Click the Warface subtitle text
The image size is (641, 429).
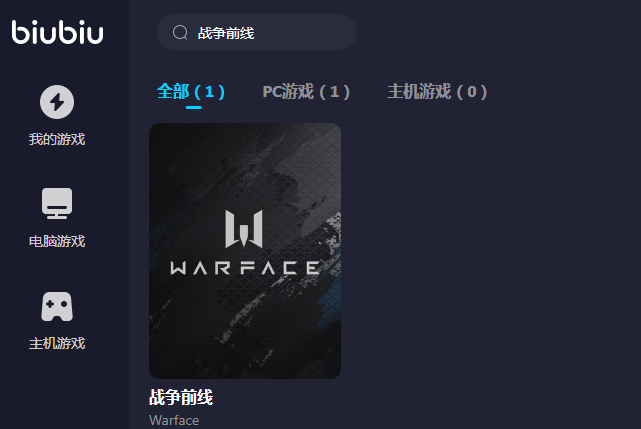174,420
